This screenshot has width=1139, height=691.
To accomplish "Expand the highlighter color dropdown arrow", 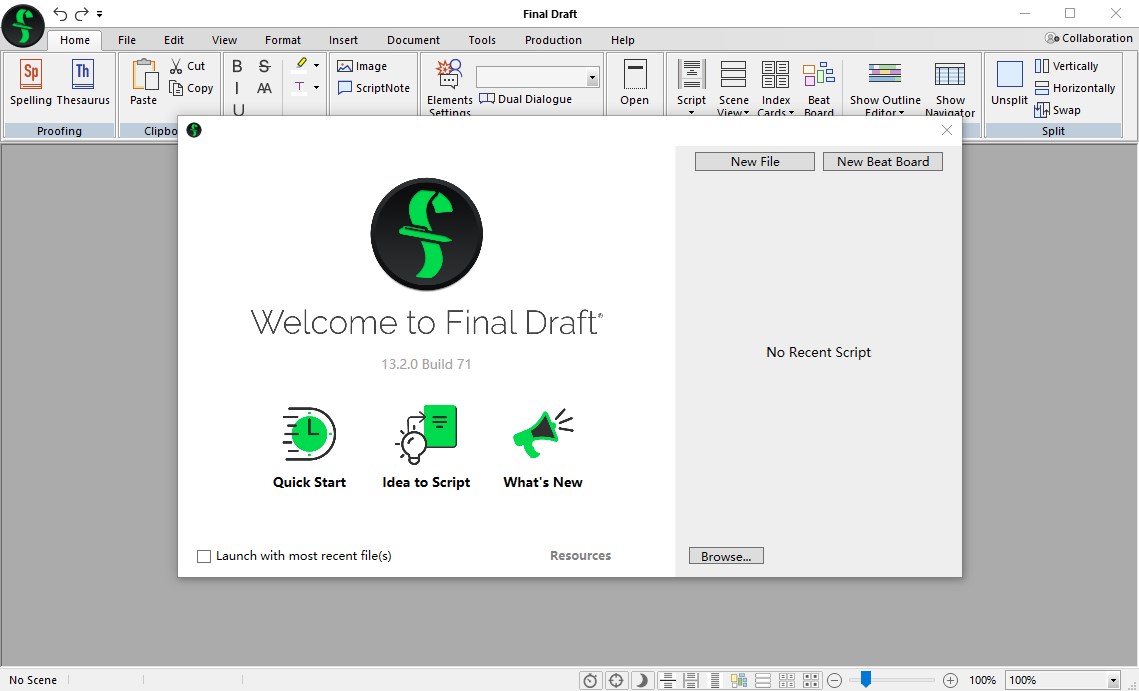I will click(x=316, y=65).
